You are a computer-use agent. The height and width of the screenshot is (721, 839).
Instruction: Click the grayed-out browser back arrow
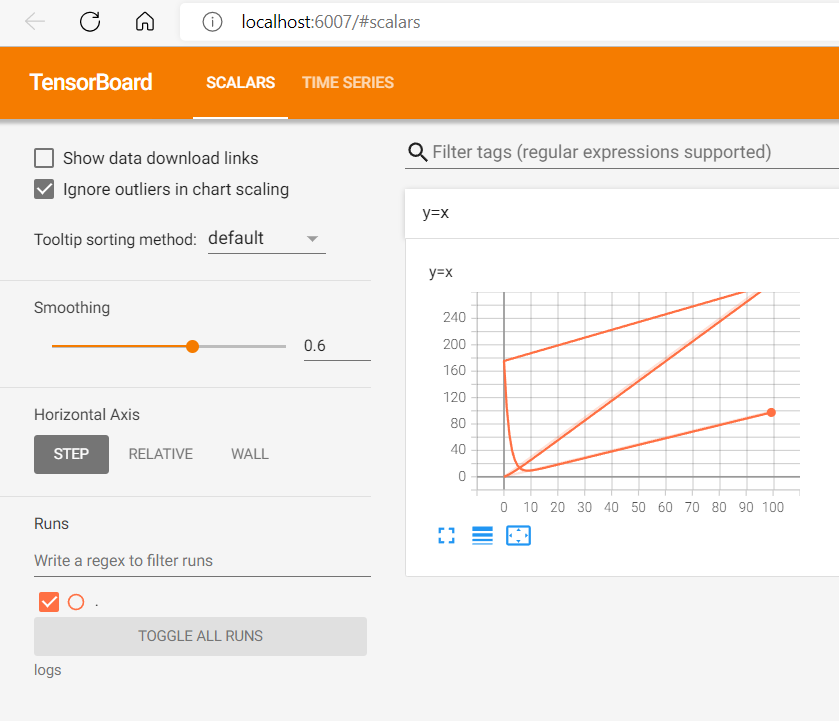pos(34,21)
